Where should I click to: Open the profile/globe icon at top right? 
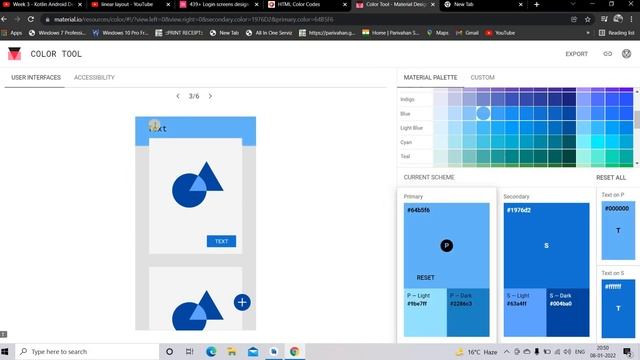tap(627, 53)
